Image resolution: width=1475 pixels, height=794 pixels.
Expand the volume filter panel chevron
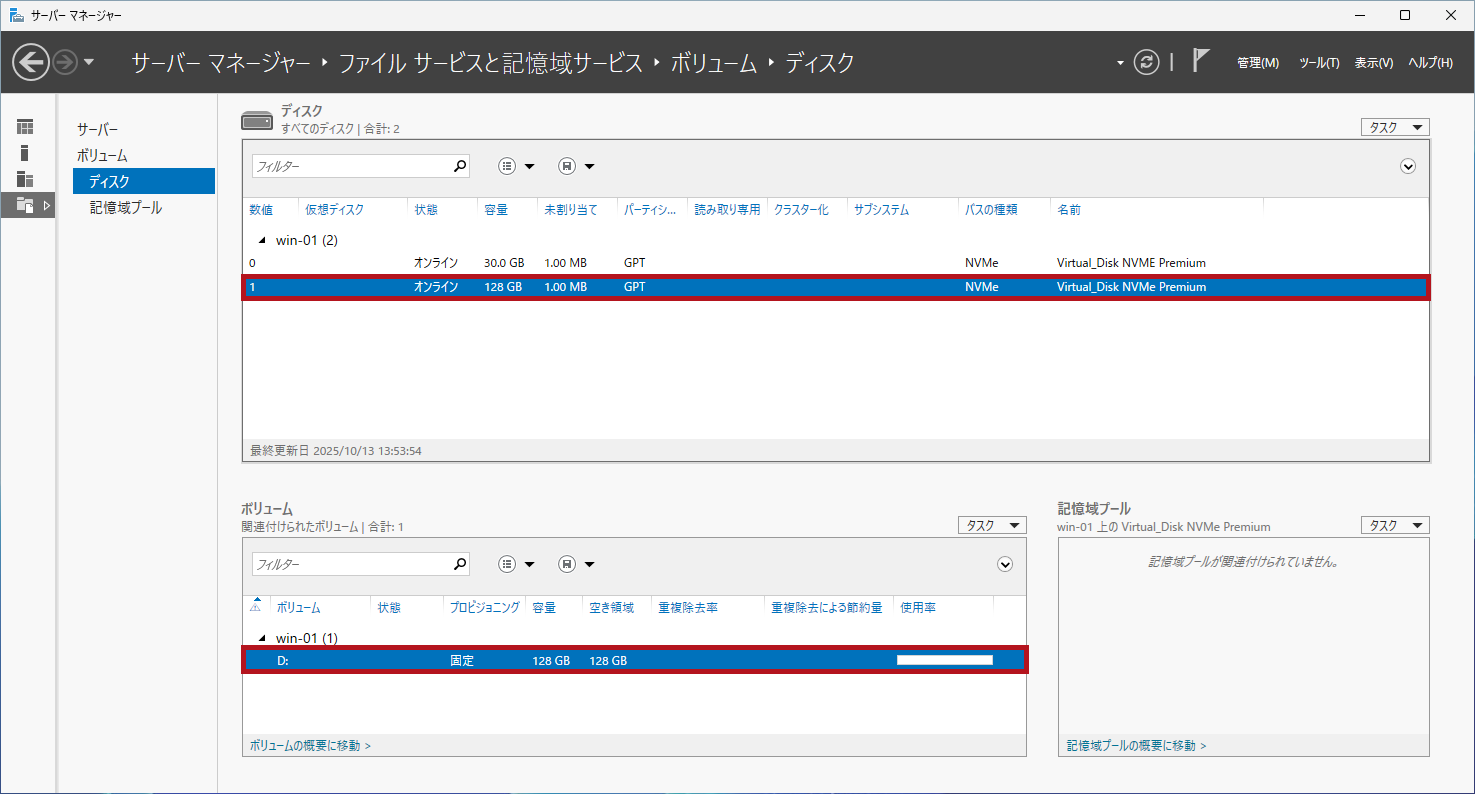1005,565
